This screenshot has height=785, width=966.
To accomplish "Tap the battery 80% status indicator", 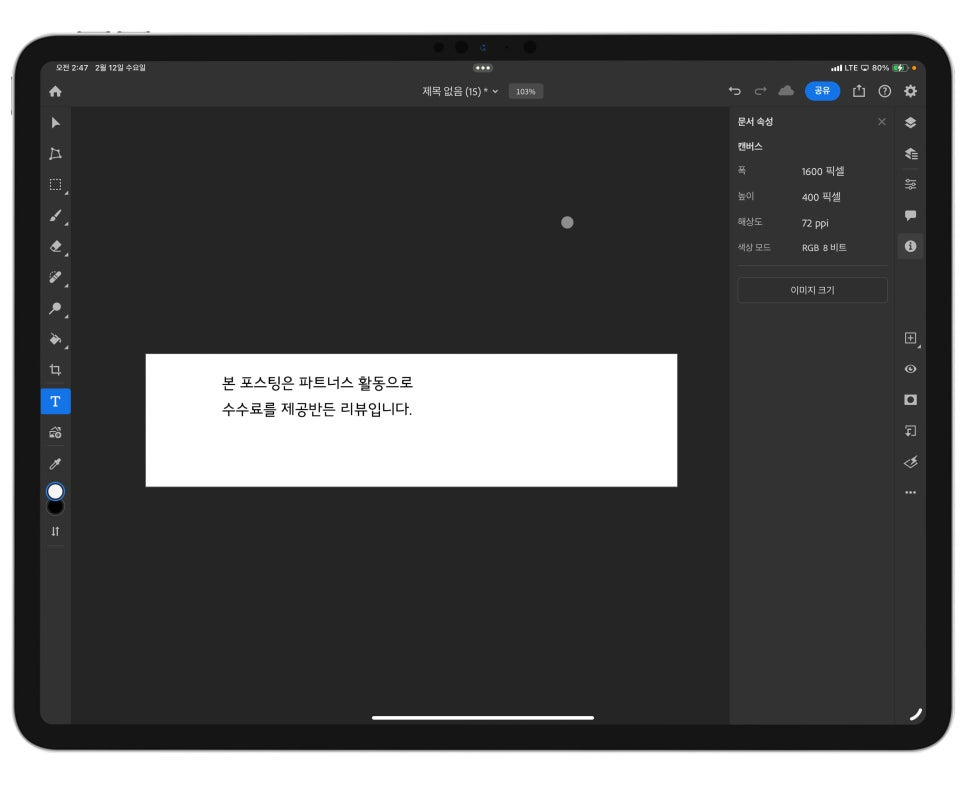I will (x=890, y=68).
